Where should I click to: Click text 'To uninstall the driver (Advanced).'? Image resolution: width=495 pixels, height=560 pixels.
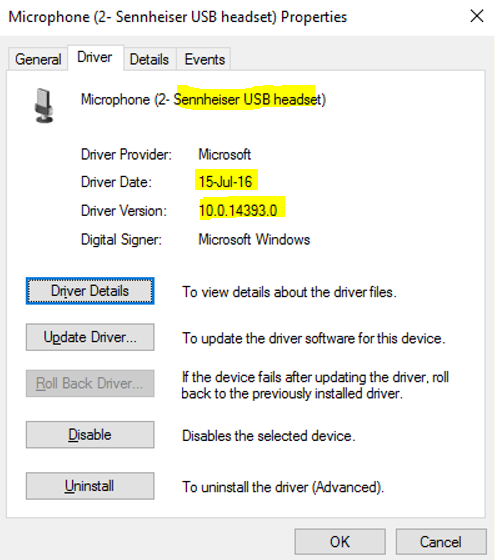[283, 487]
